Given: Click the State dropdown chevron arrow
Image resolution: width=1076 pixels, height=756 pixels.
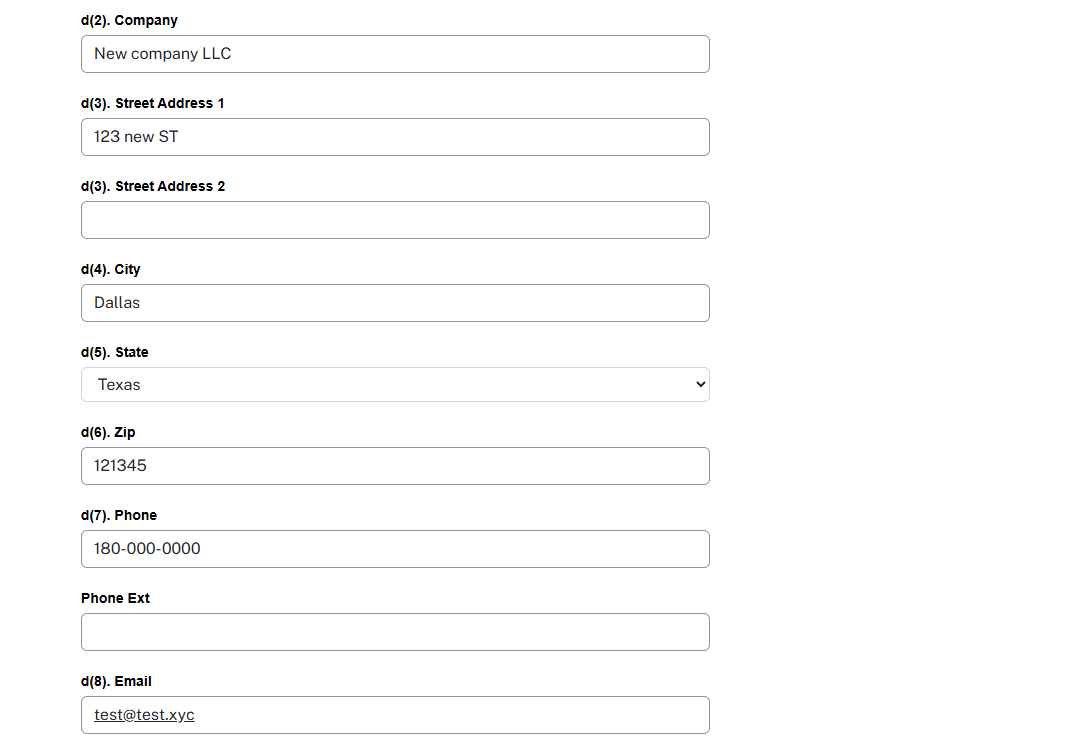Looking at the screenshot, I should (x=700, y=385).
